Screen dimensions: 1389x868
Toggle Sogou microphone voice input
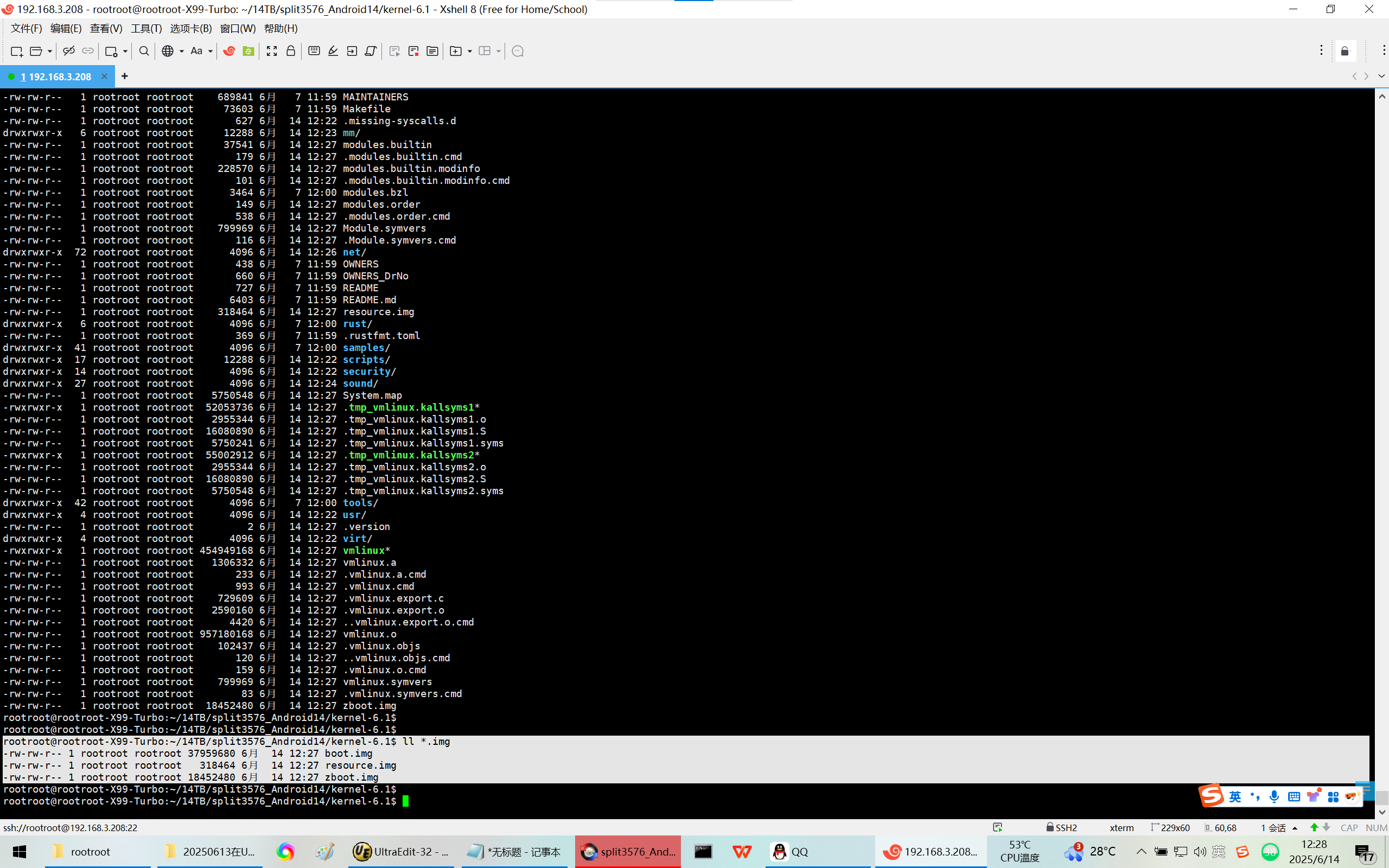tap(1274, 797)
